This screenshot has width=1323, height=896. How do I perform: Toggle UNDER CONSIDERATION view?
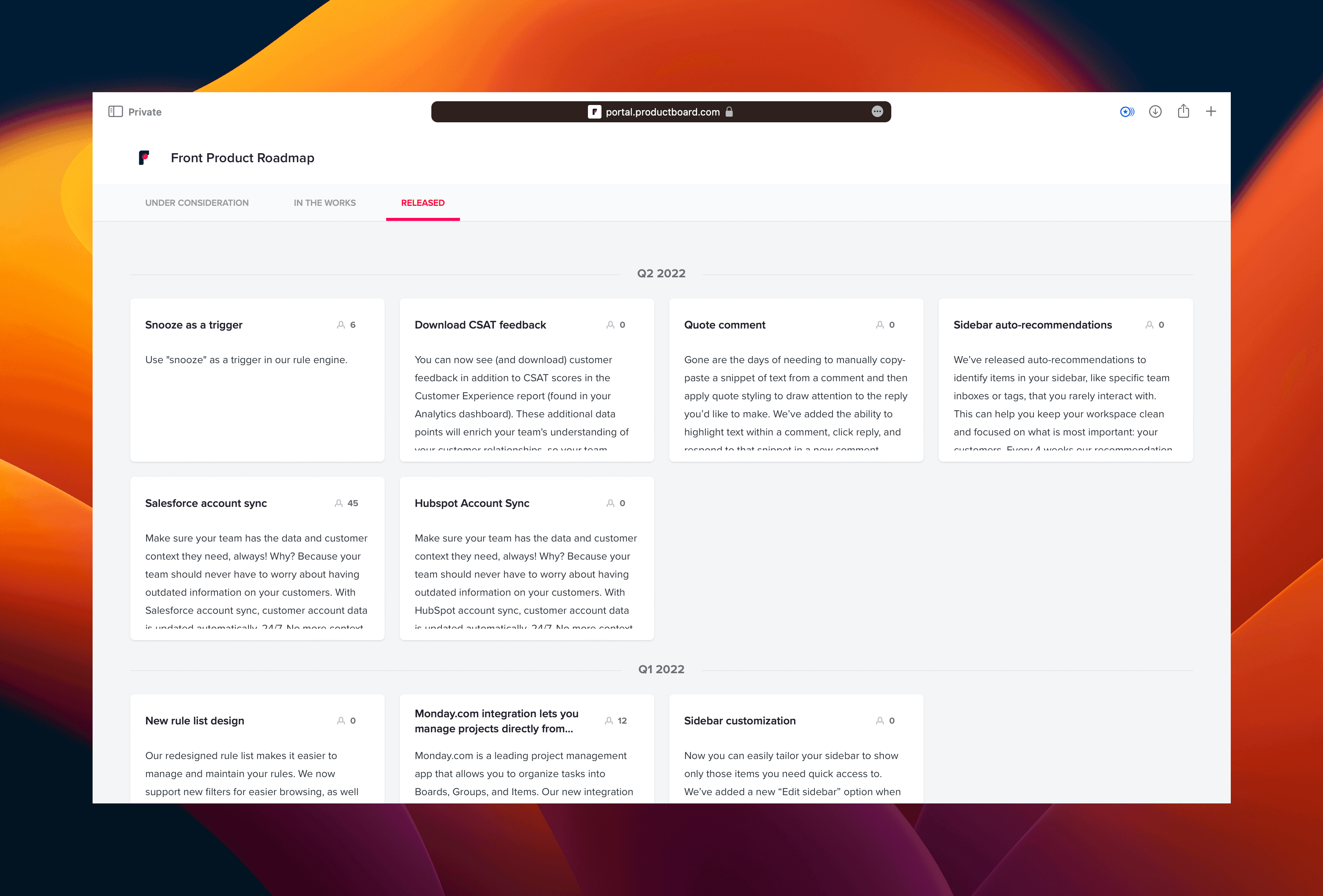[197, 203]
